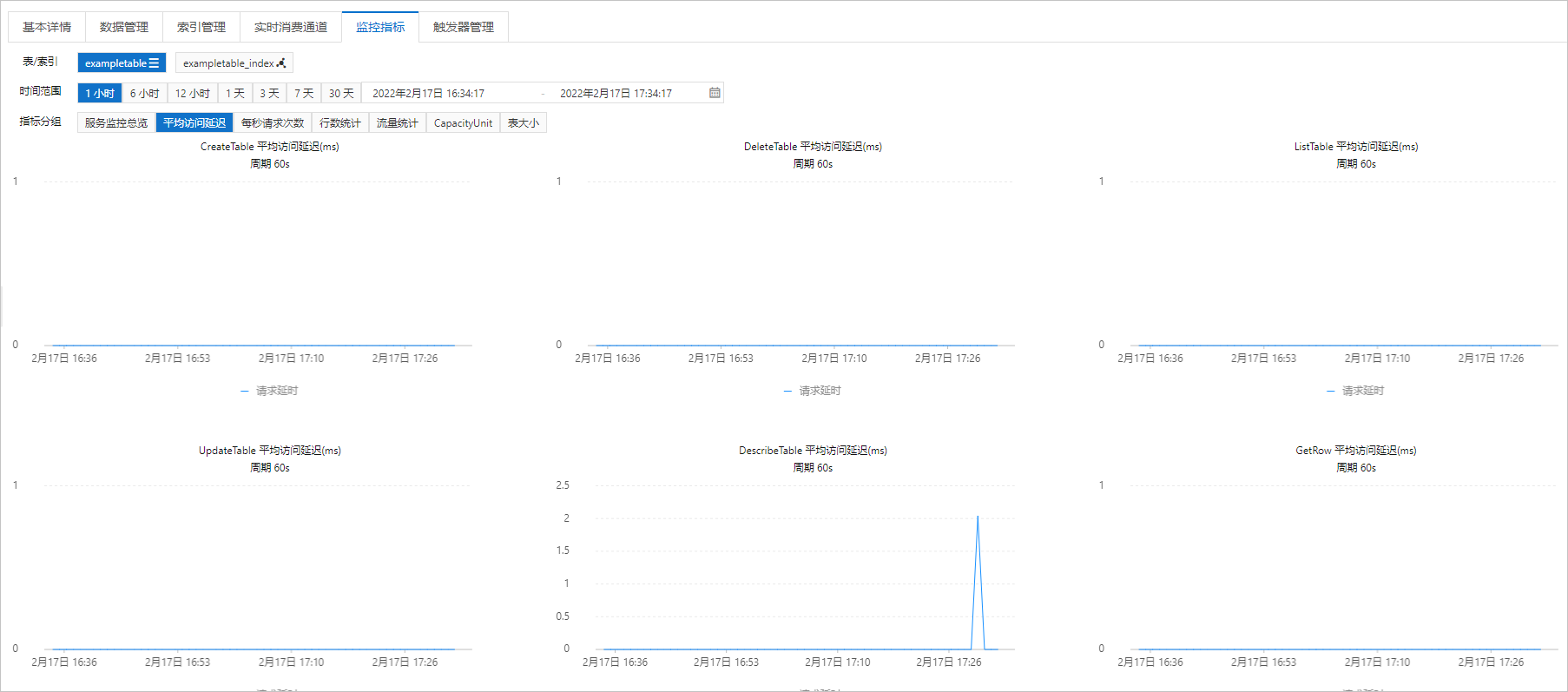
Task: Click 2月17日 16:53 label under GetRow chart
Action: pos(1263,662)
